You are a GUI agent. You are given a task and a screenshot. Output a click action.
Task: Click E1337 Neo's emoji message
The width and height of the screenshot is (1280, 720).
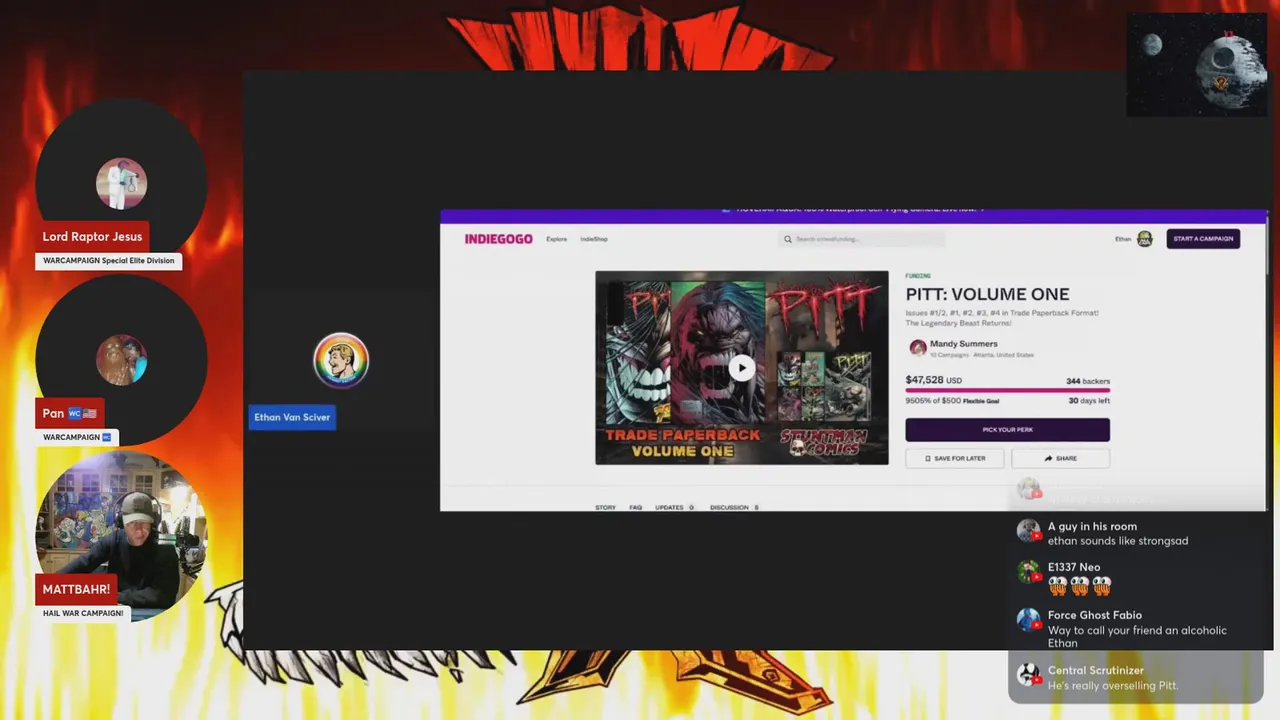(1080, 586)
